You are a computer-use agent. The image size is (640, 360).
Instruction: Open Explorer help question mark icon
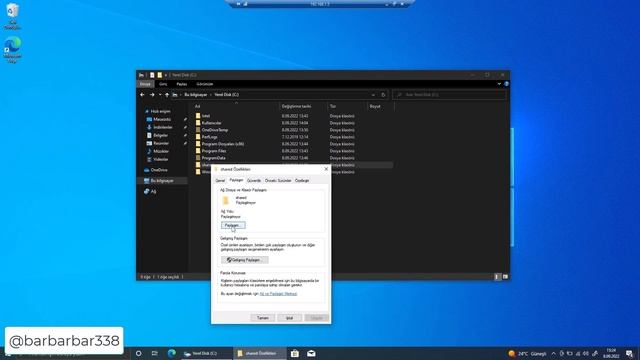coord(507,84)
